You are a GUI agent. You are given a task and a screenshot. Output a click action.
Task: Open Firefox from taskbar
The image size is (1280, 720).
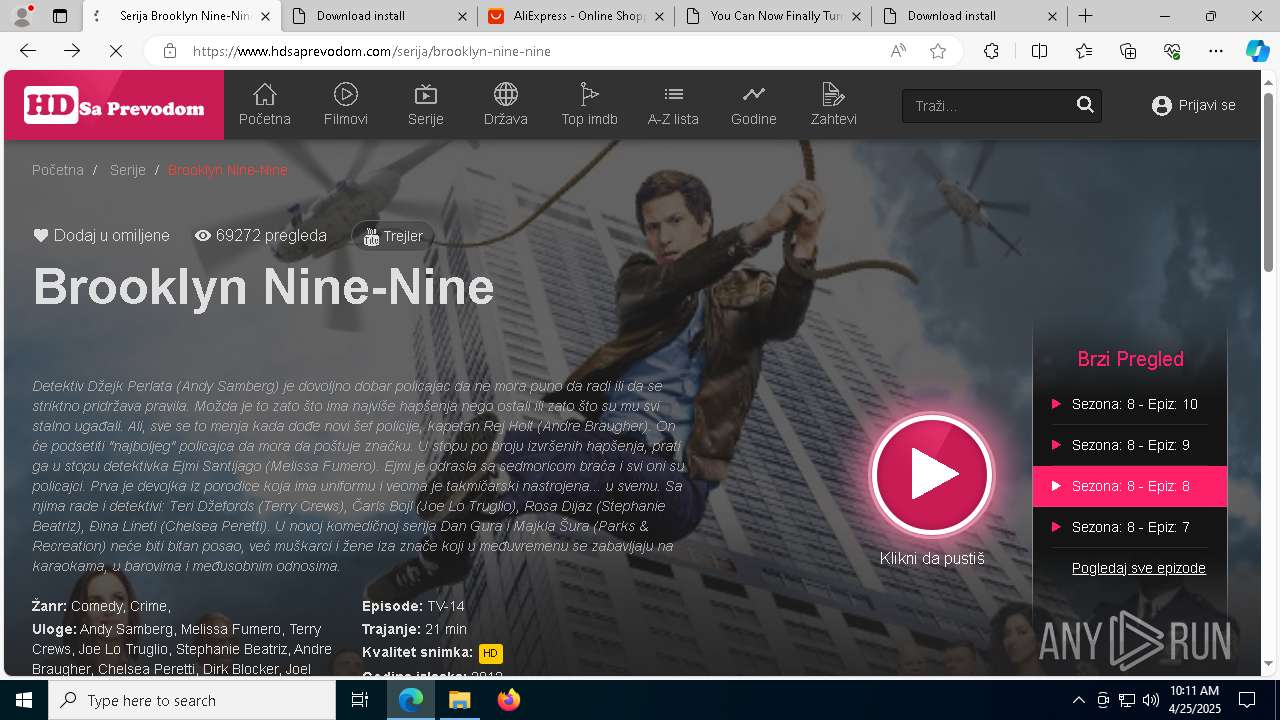[508, 700]
